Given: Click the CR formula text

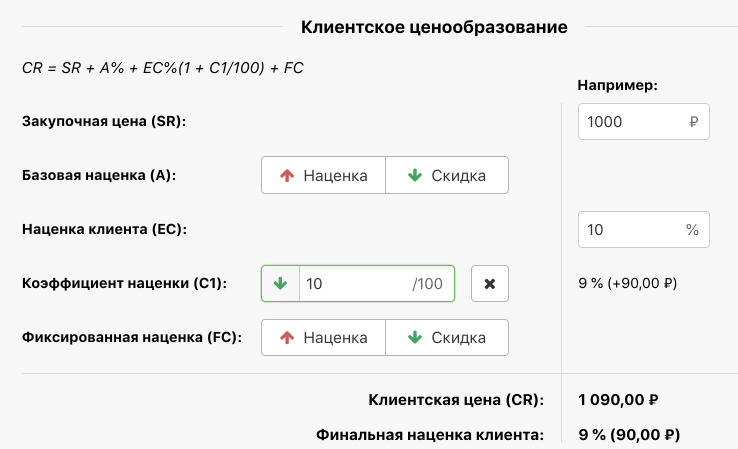Looking at the screenshot, I should click(162, 68).
